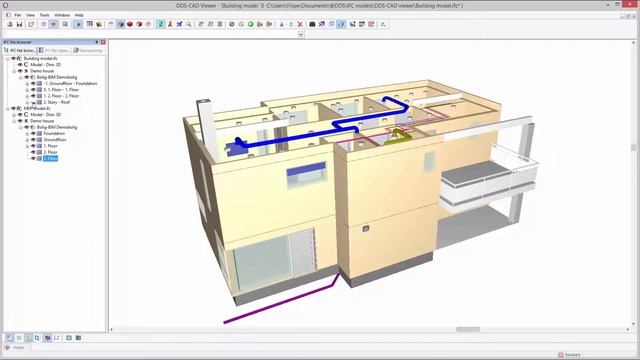Select the Building model.ifc label in tree
The image size is (640, 360).
[x=40, y=58]
